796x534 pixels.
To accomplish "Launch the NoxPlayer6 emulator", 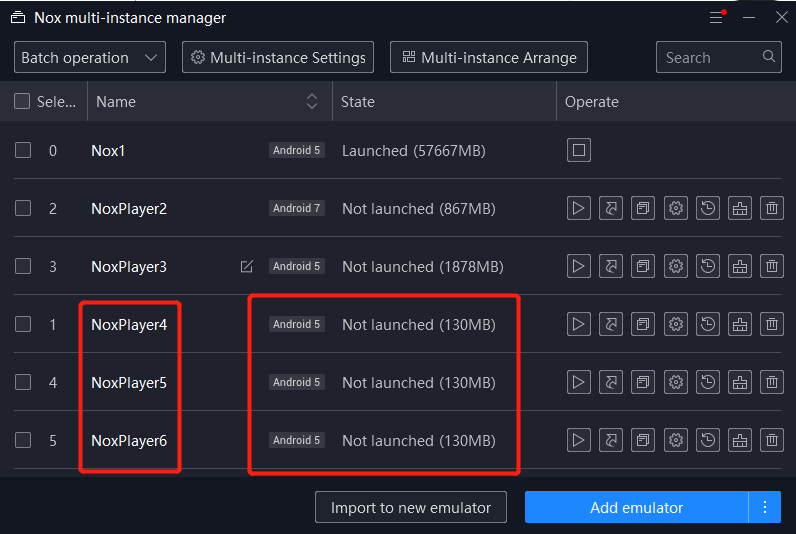I will (579, 440).
